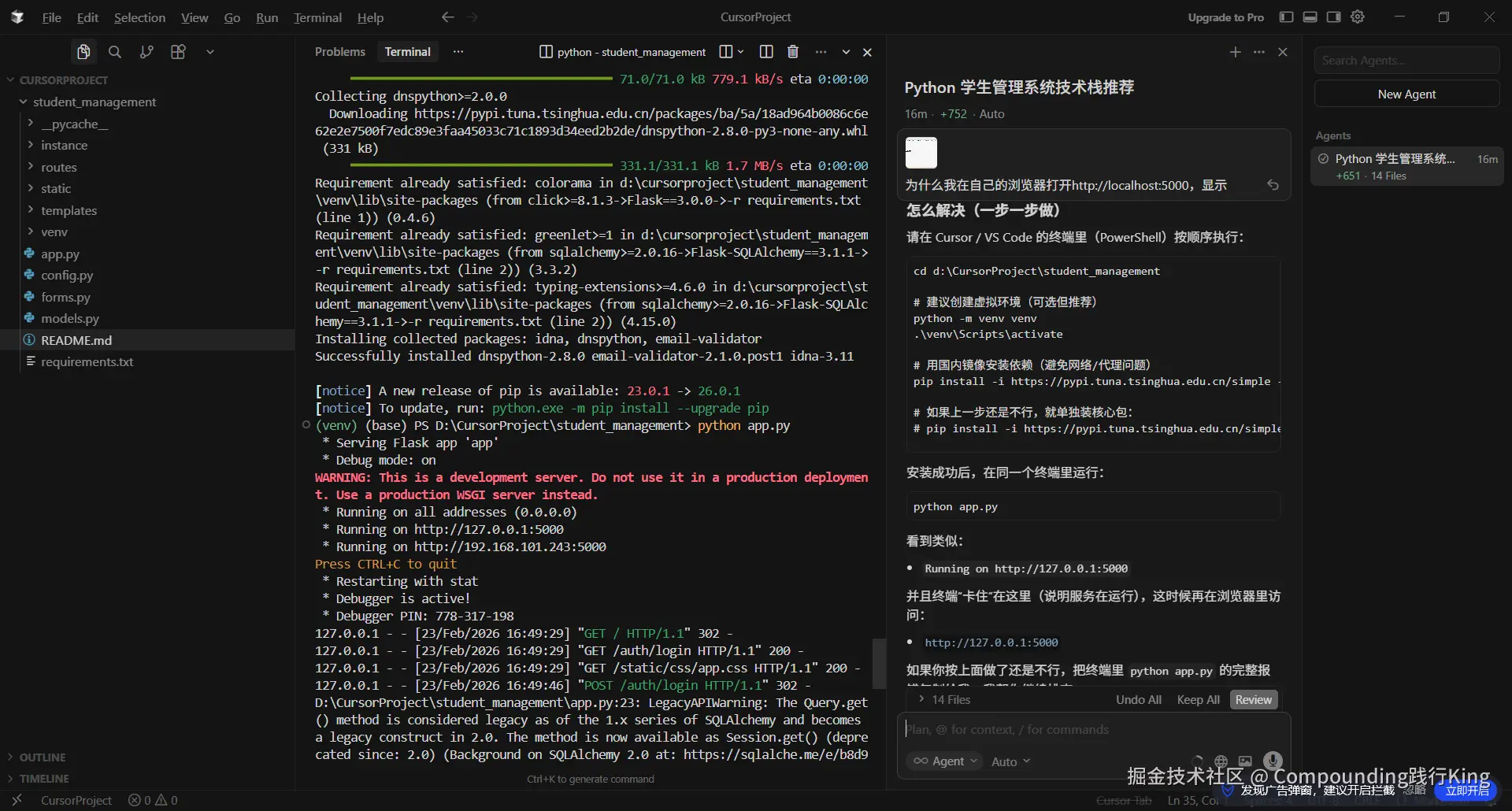This screenshot has width=1512, height=811.
Task: Select the Terminal panel tab
Action: [x=408, y=52]
